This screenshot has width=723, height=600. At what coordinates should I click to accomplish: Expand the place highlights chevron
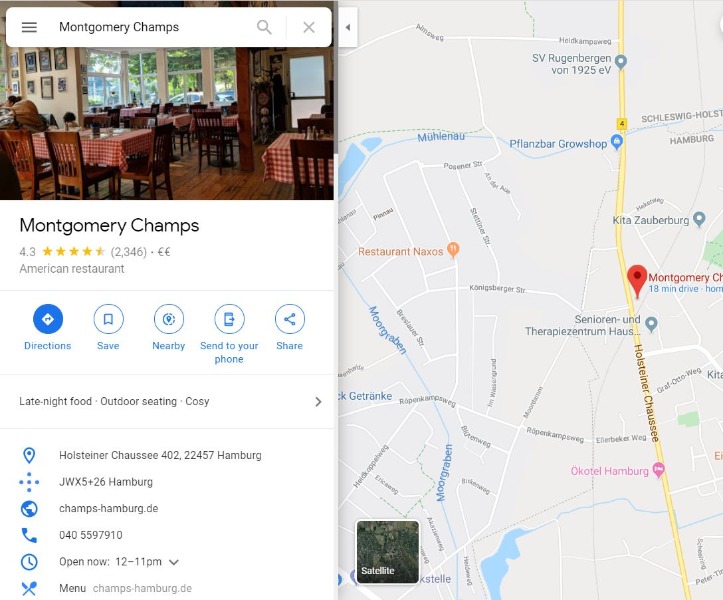[318, 402]
